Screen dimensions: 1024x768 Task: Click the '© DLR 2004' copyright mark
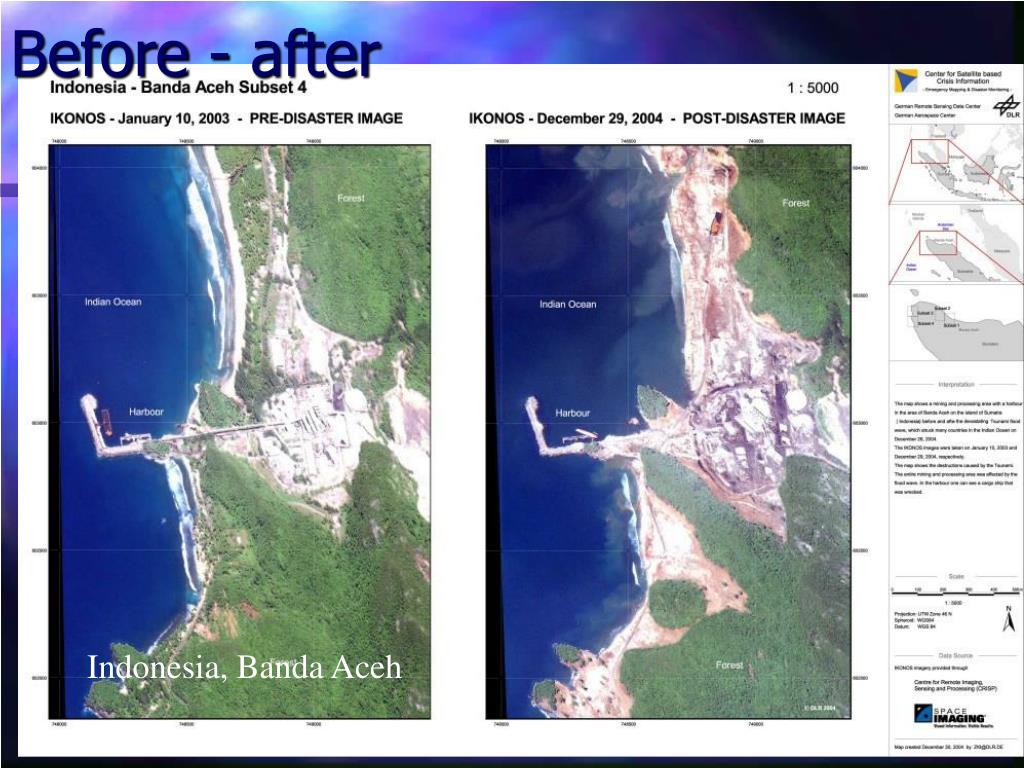(x=819, y=707)
